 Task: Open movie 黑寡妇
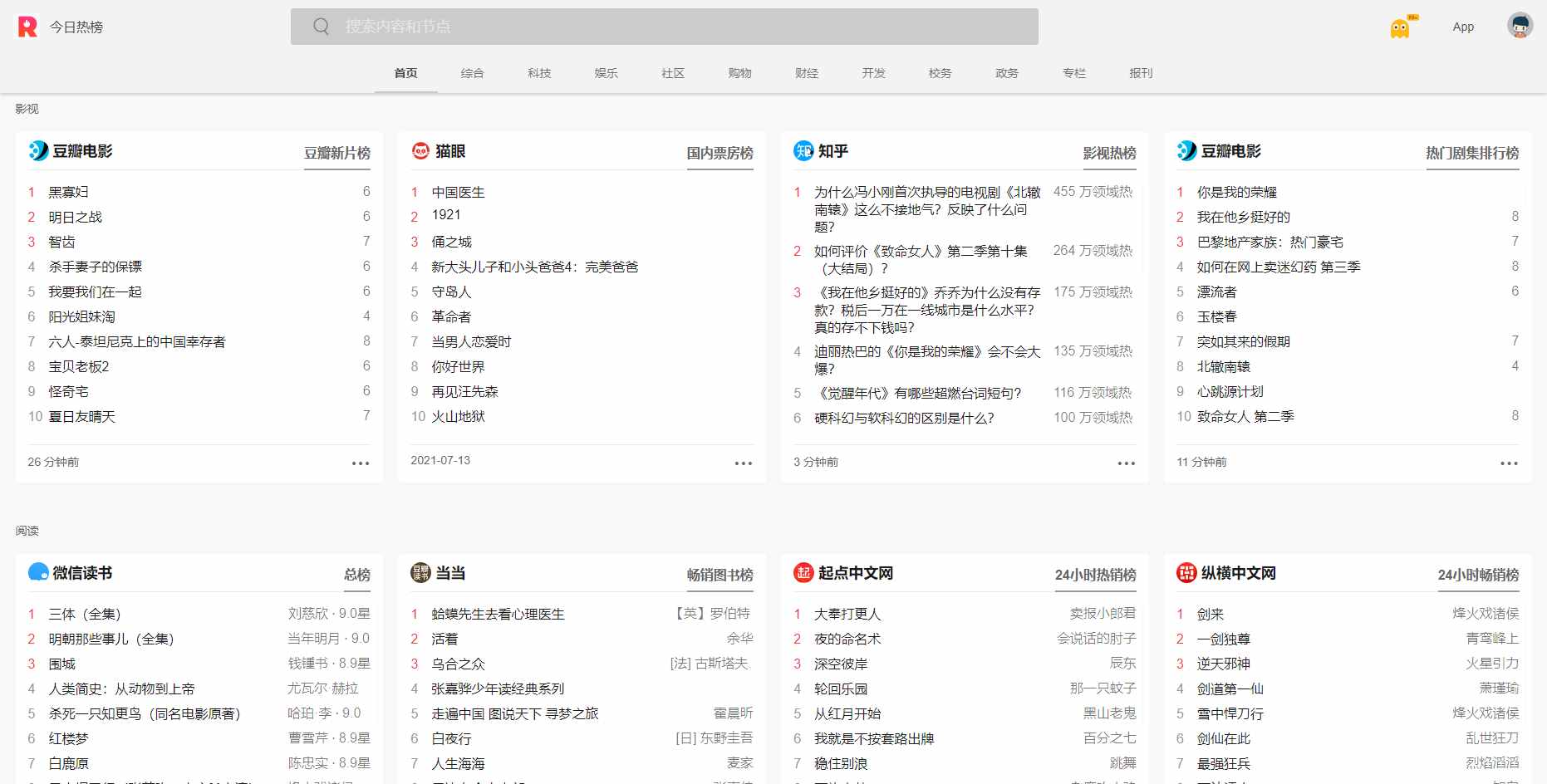click(x=68, y=192)
